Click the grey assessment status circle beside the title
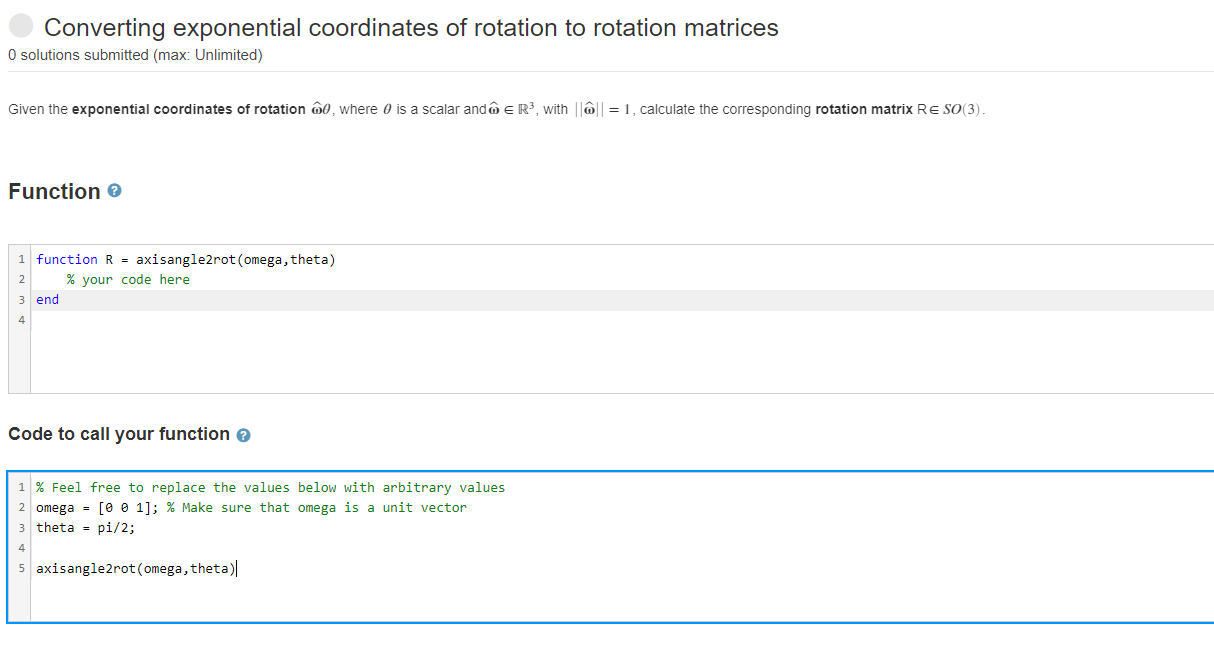 [x=20, y=25]
